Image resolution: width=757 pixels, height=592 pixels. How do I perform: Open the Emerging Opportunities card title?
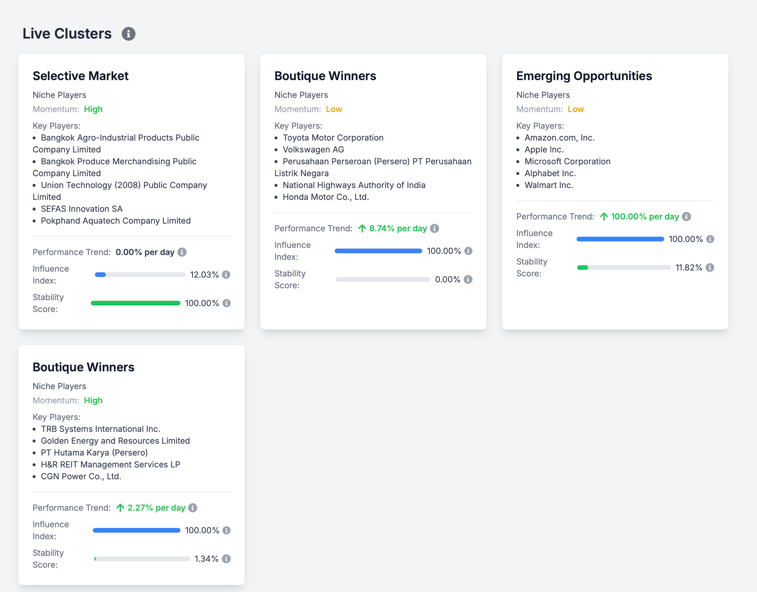tap(584, 76)
